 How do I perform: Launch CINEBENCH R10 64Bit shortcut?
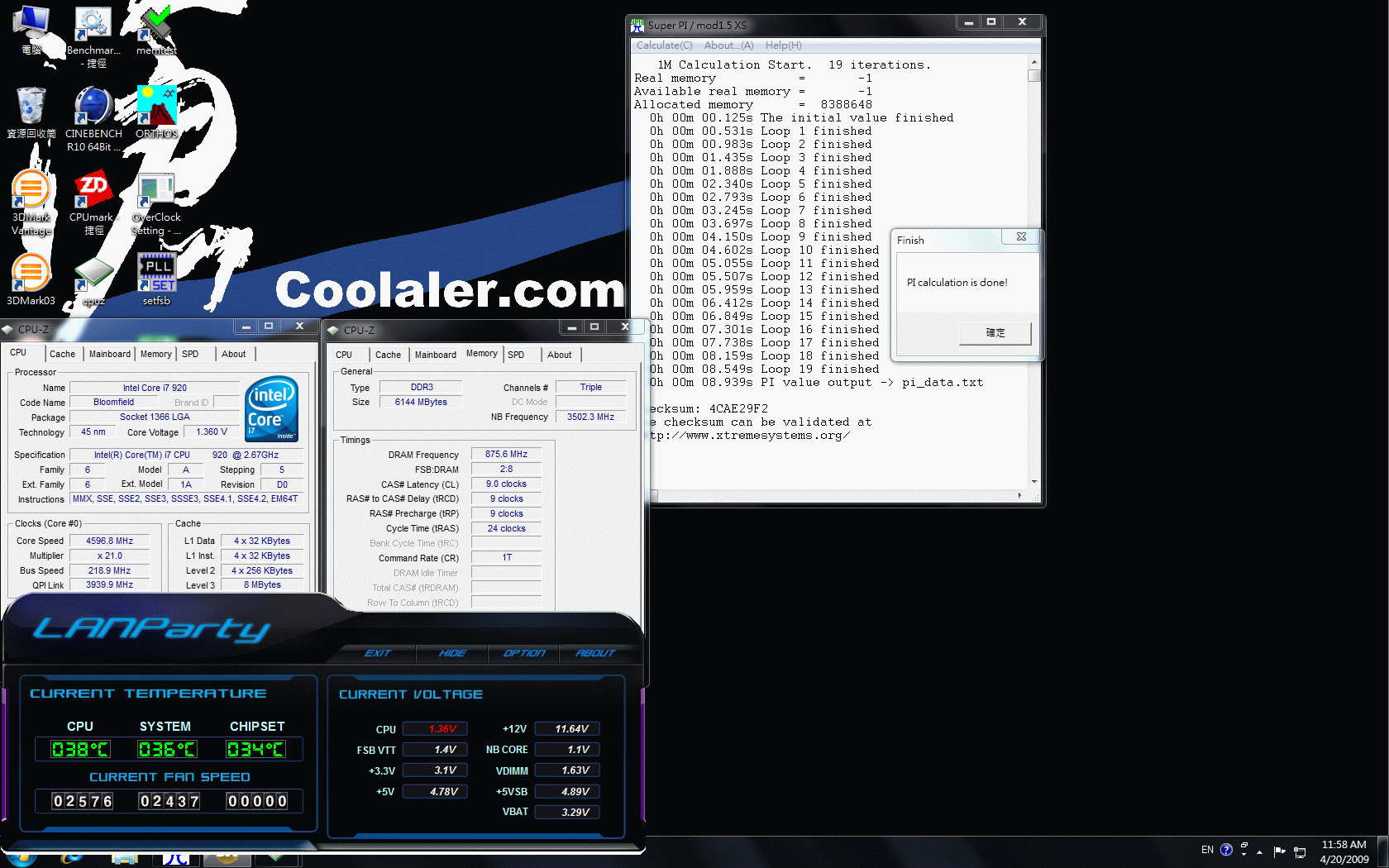coord(93,118)
